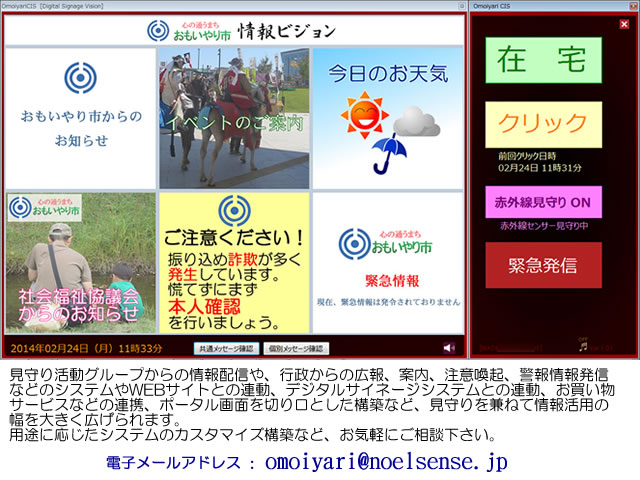Screen dimensions: 640x480
Task: Click the 情報ビジョン header logo
Action: (235, 29)
